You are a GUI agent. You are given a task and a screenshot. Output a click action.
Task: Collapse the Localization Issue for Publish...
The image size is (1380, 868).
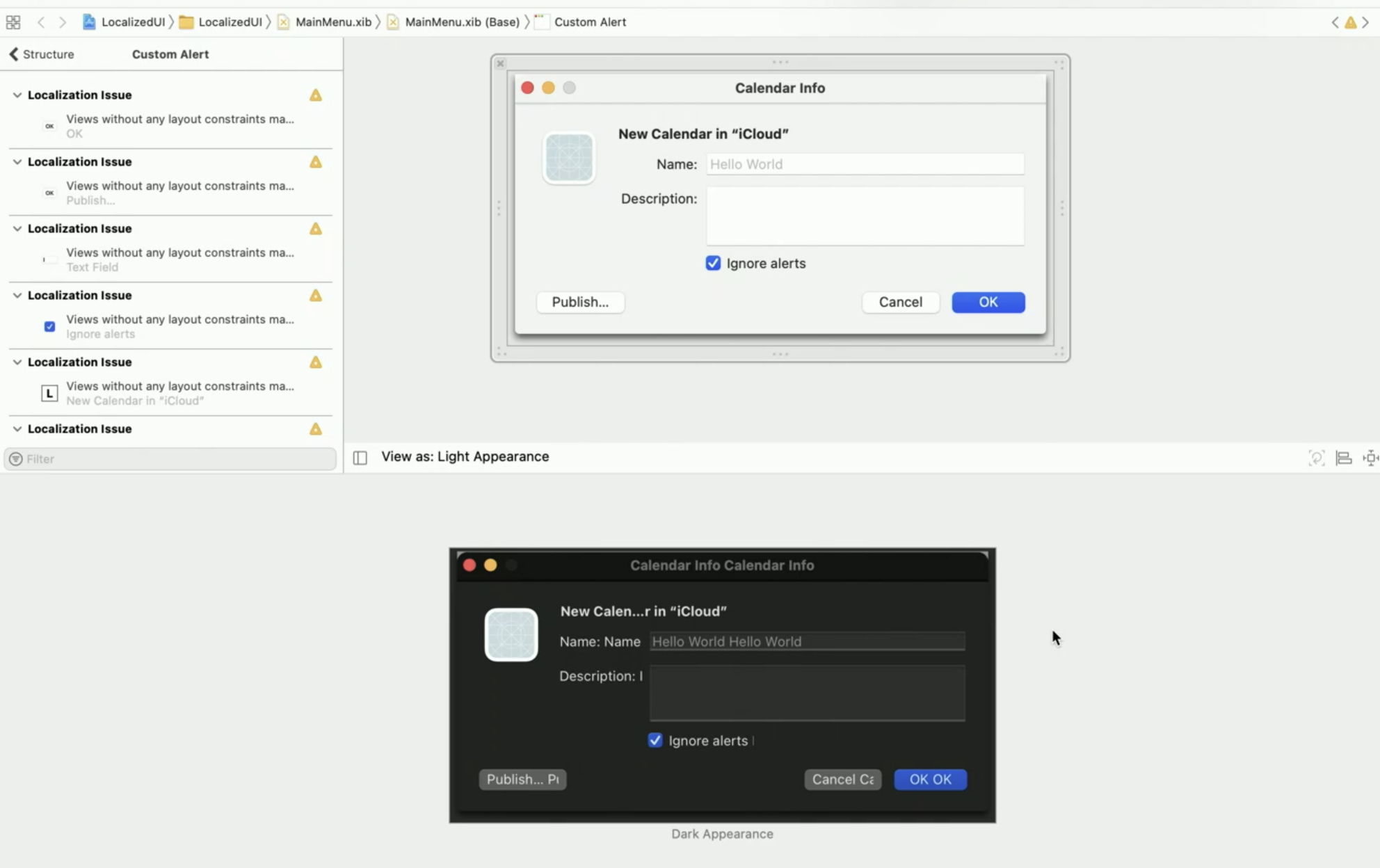pos(17,162)
